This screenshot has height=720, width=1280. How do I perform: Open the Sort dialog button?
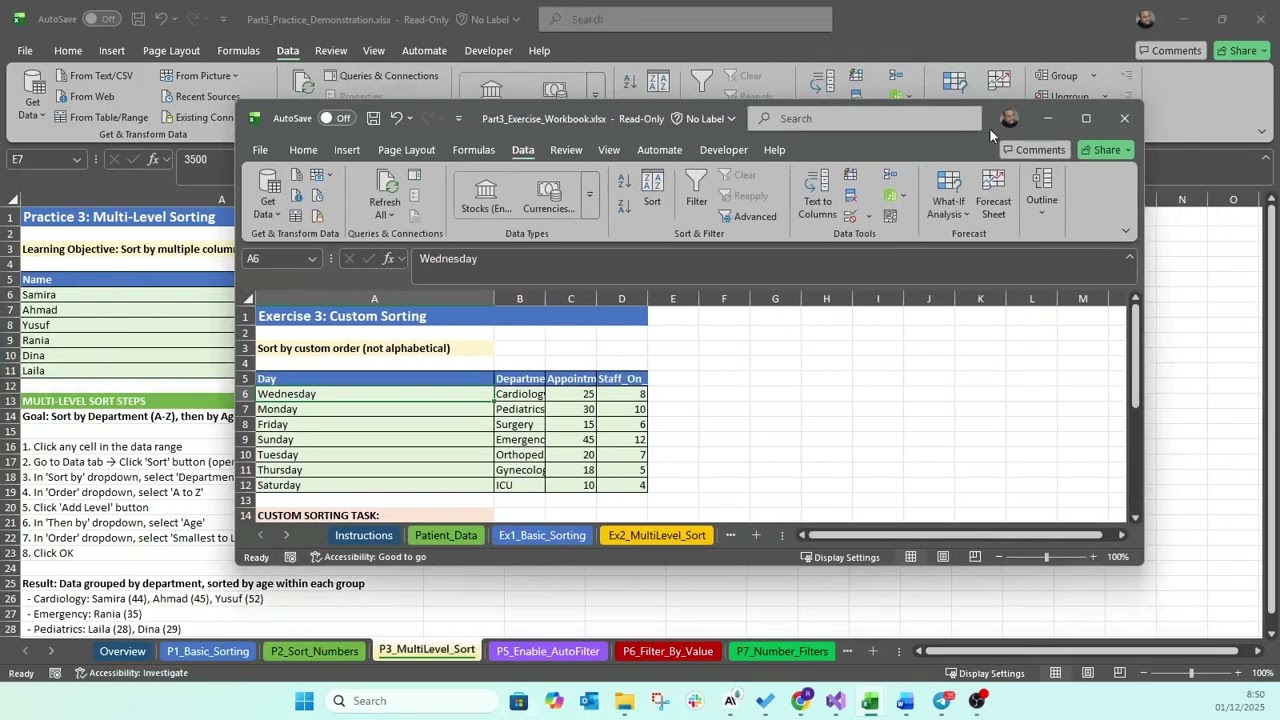(x=652, y=189)
